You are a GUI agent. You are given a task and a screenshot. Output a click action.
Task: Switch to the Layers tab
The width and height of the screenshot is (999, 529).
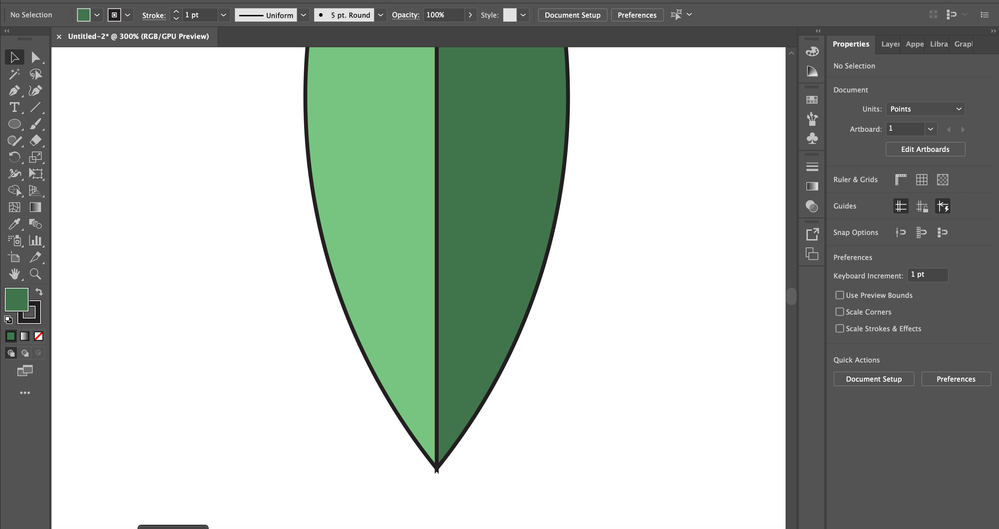(x=890, y=44)
